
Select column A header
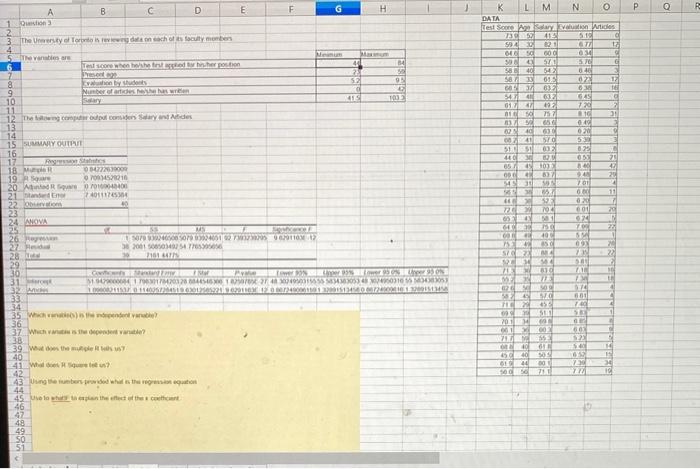coord(50,12)
